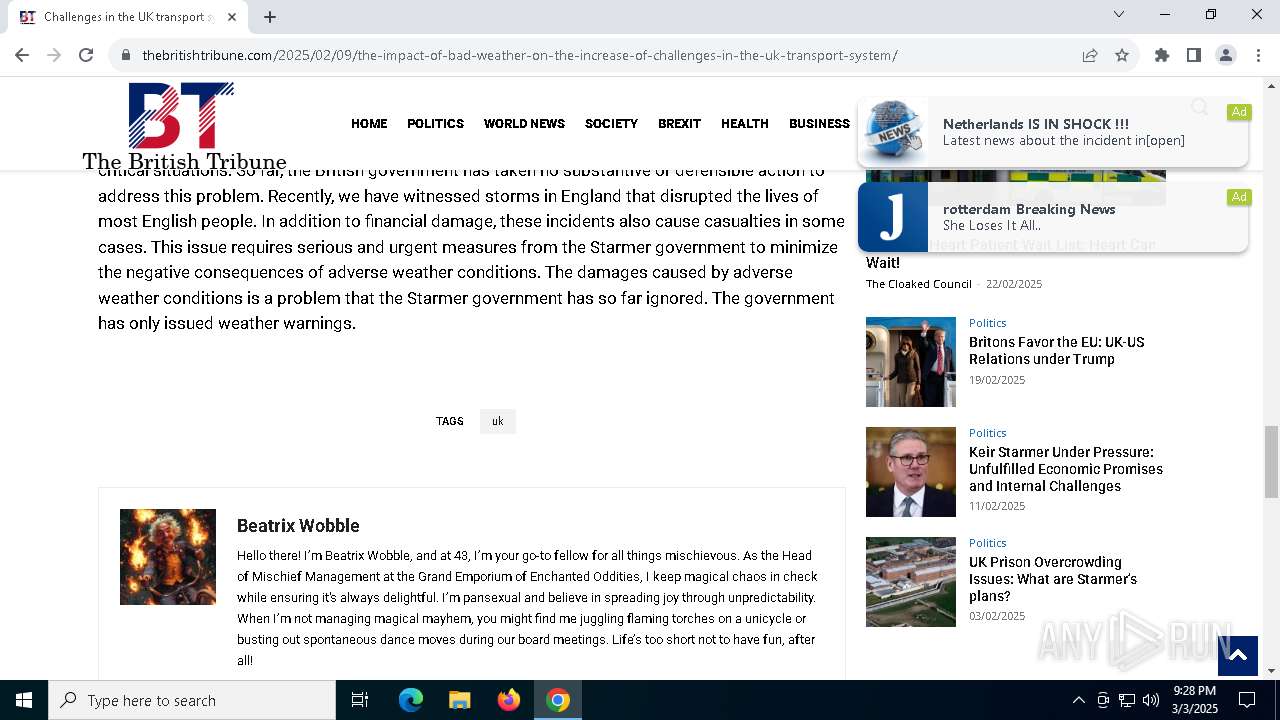Open the SOCIETY menu item
Image resolution: width=1280 pixels, height=720 pixels.
click(x=611, y=124)
